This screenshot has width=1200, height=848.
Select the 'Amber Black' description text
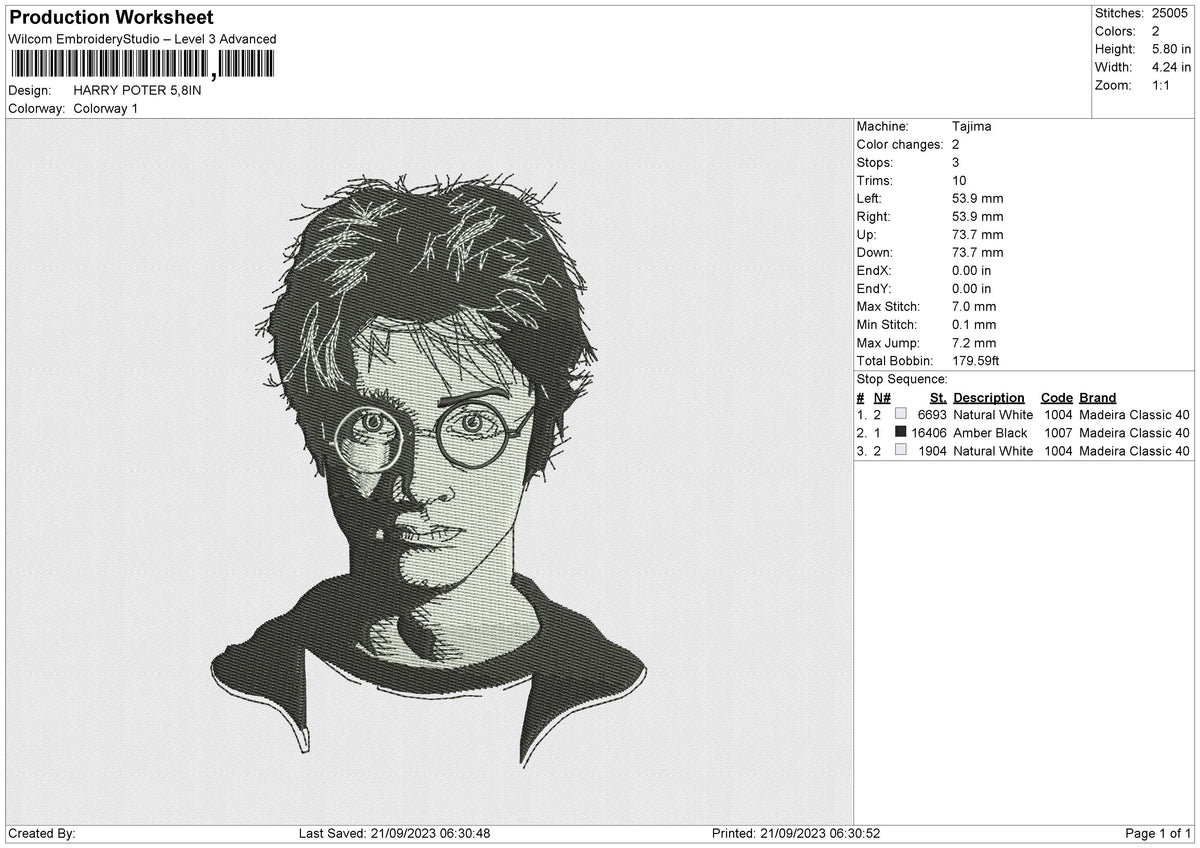[x=990, y=433]
